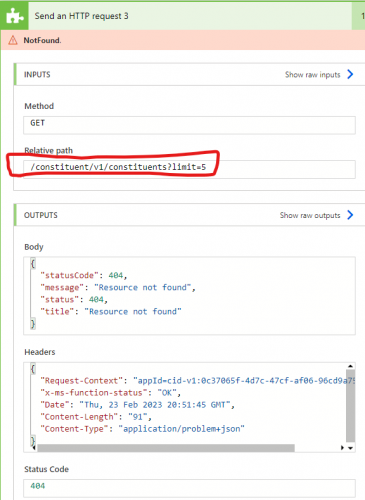The image size is (365, 500).
Task: Click the "message": "Resource not found" line
Action: point(118,287)
